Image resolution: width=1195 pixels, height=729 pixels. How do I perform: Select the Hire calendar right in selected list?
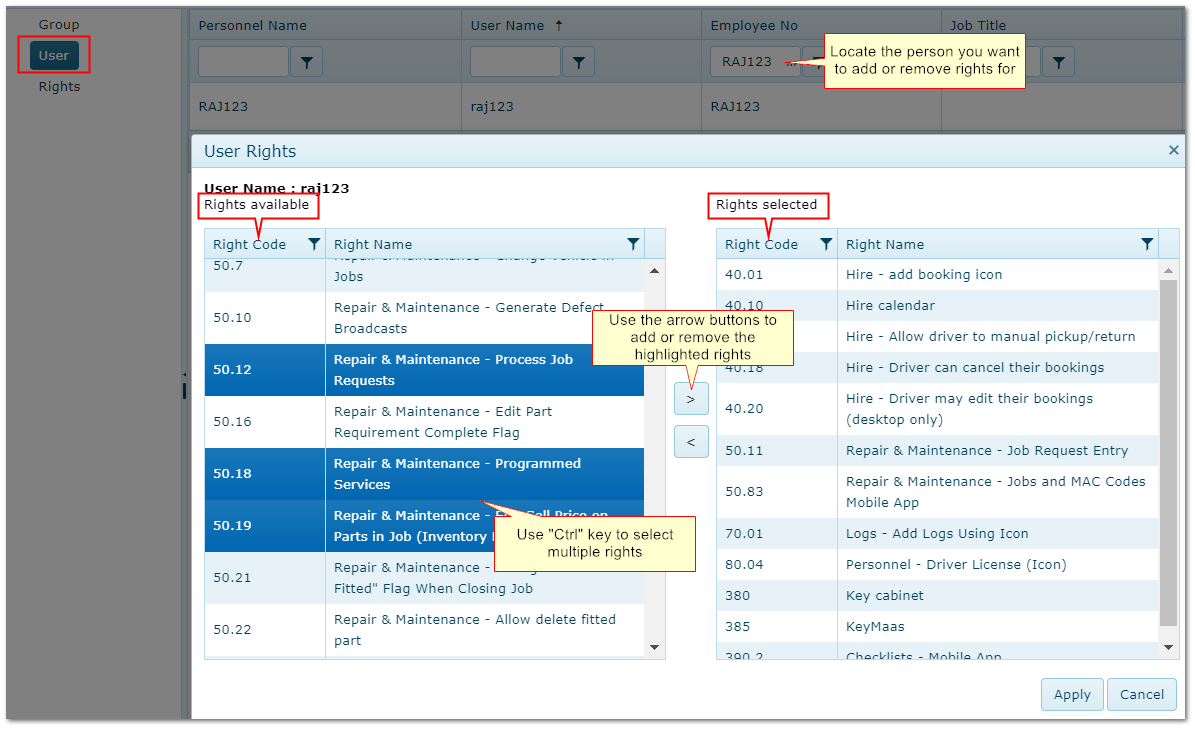(x=890, y=306)
